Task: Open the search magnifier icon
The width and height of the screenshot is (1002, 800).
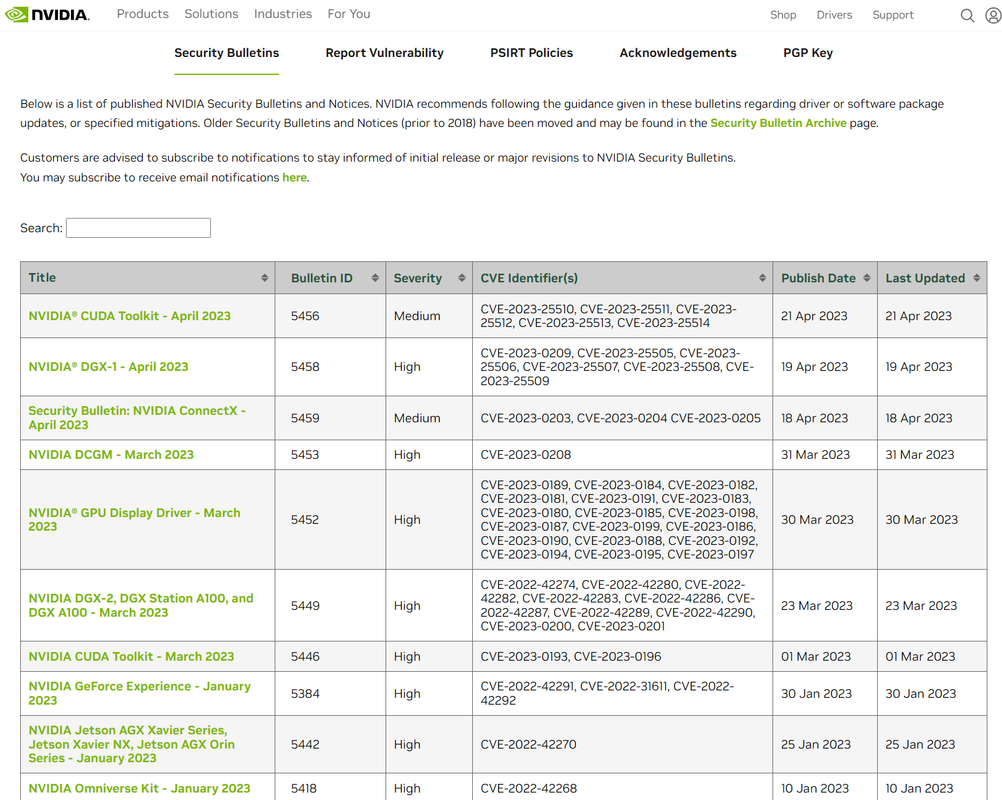Action: coord(967,15)
